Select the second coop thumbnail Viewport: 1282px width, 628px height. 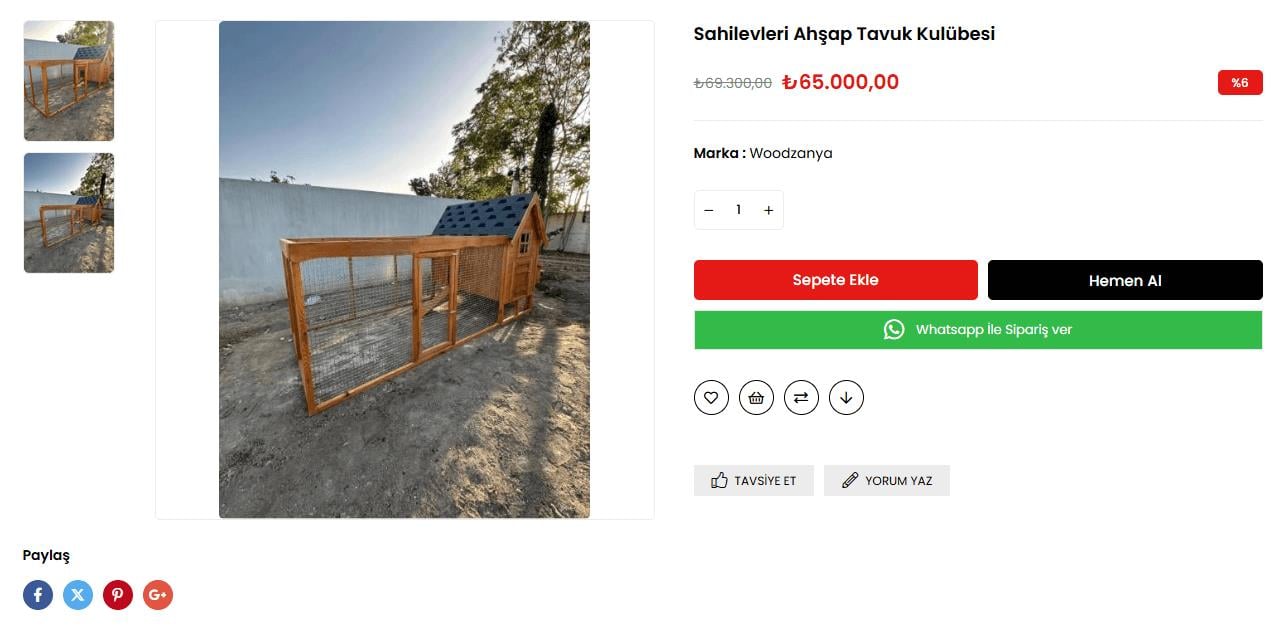pyautogui.click(x=69, y=213)
